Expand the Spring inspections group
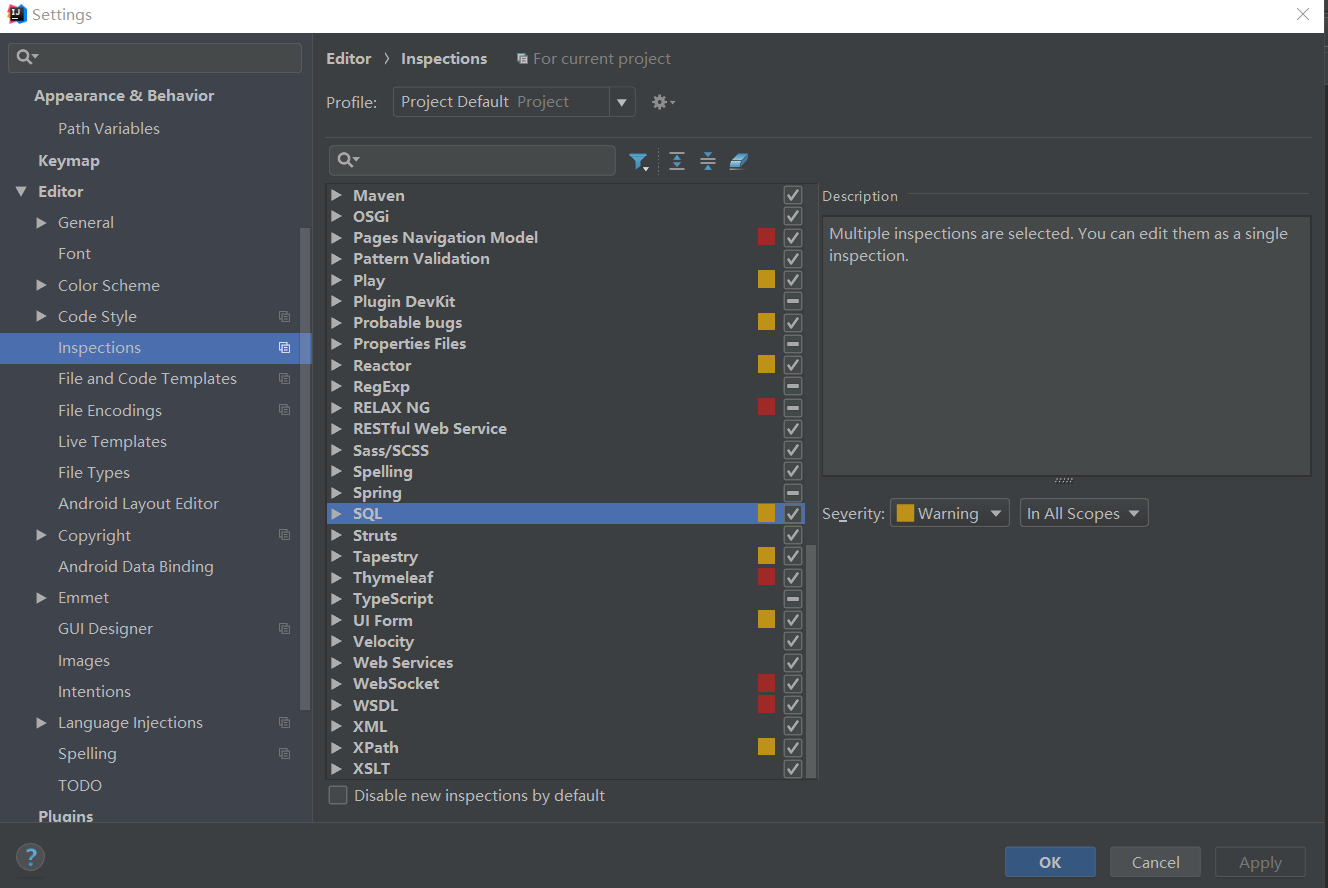1328x888 pixels. pyautogui.click(x=337, y=493)
